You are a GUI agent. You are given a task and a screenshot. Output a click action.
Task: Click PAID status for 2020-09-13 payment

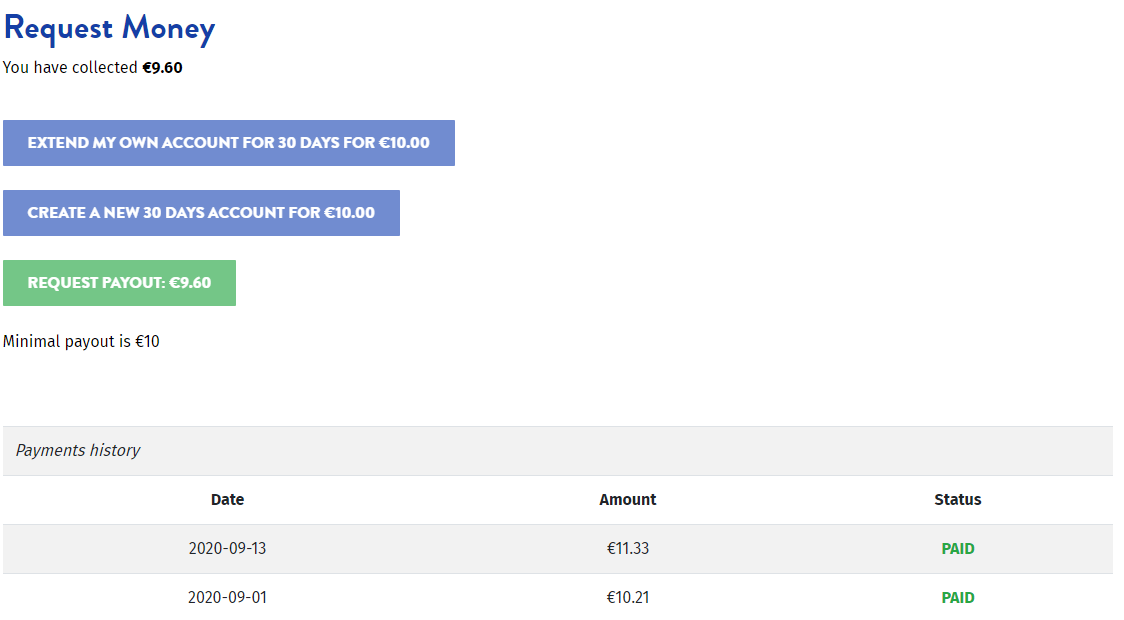957,548
